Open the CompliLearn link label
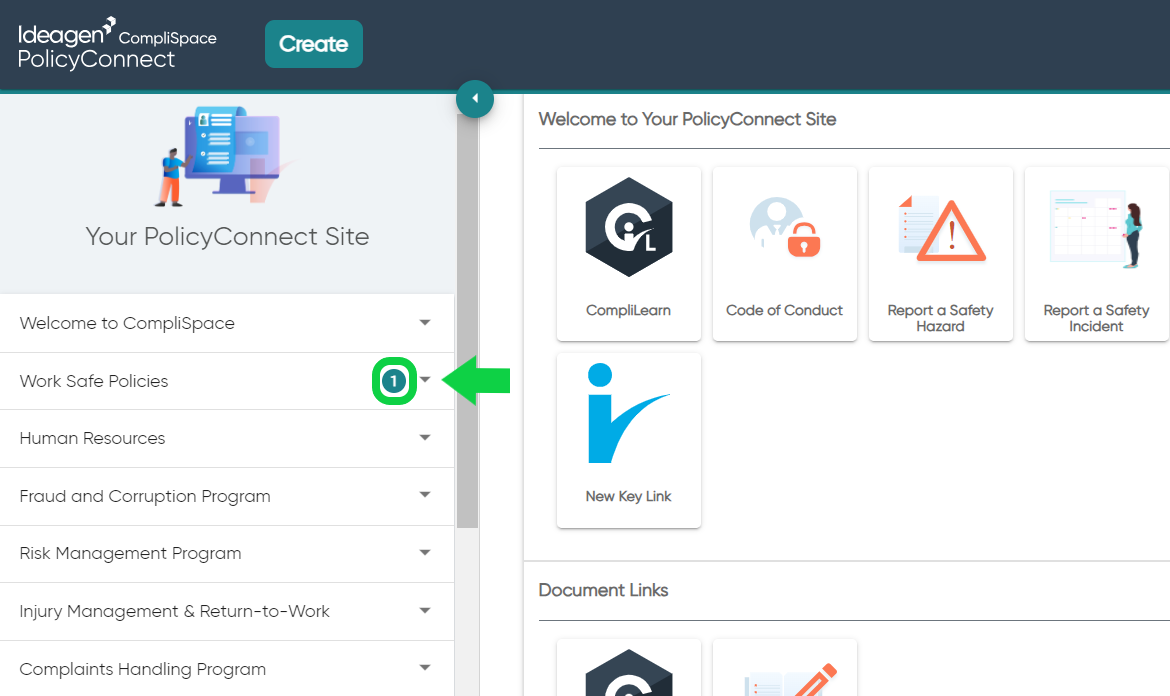 [x=628, y=310]
